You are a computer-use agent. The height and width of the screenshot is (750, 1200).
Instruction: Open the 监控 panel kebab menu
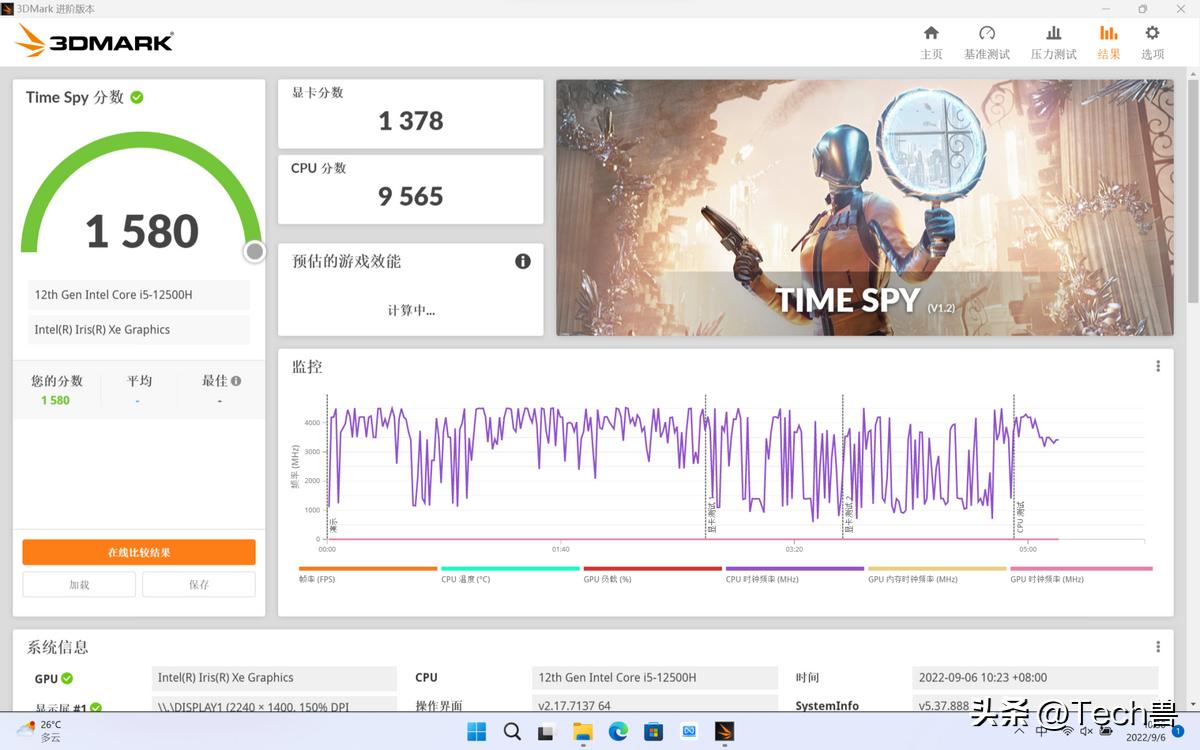point(1157,365)
